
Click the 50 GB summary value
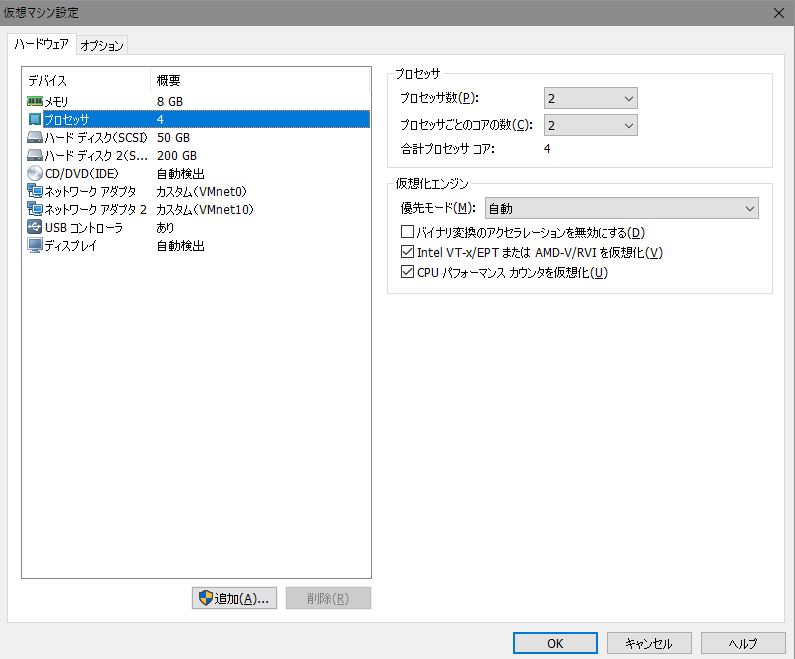(x=173, y=137)
